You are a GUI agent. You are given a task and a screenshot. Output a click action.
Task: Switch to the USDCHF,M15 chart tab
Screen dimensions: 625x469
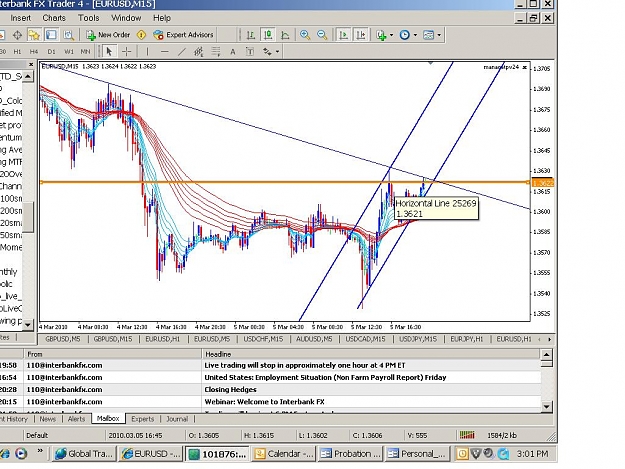[x=263, y=339]
